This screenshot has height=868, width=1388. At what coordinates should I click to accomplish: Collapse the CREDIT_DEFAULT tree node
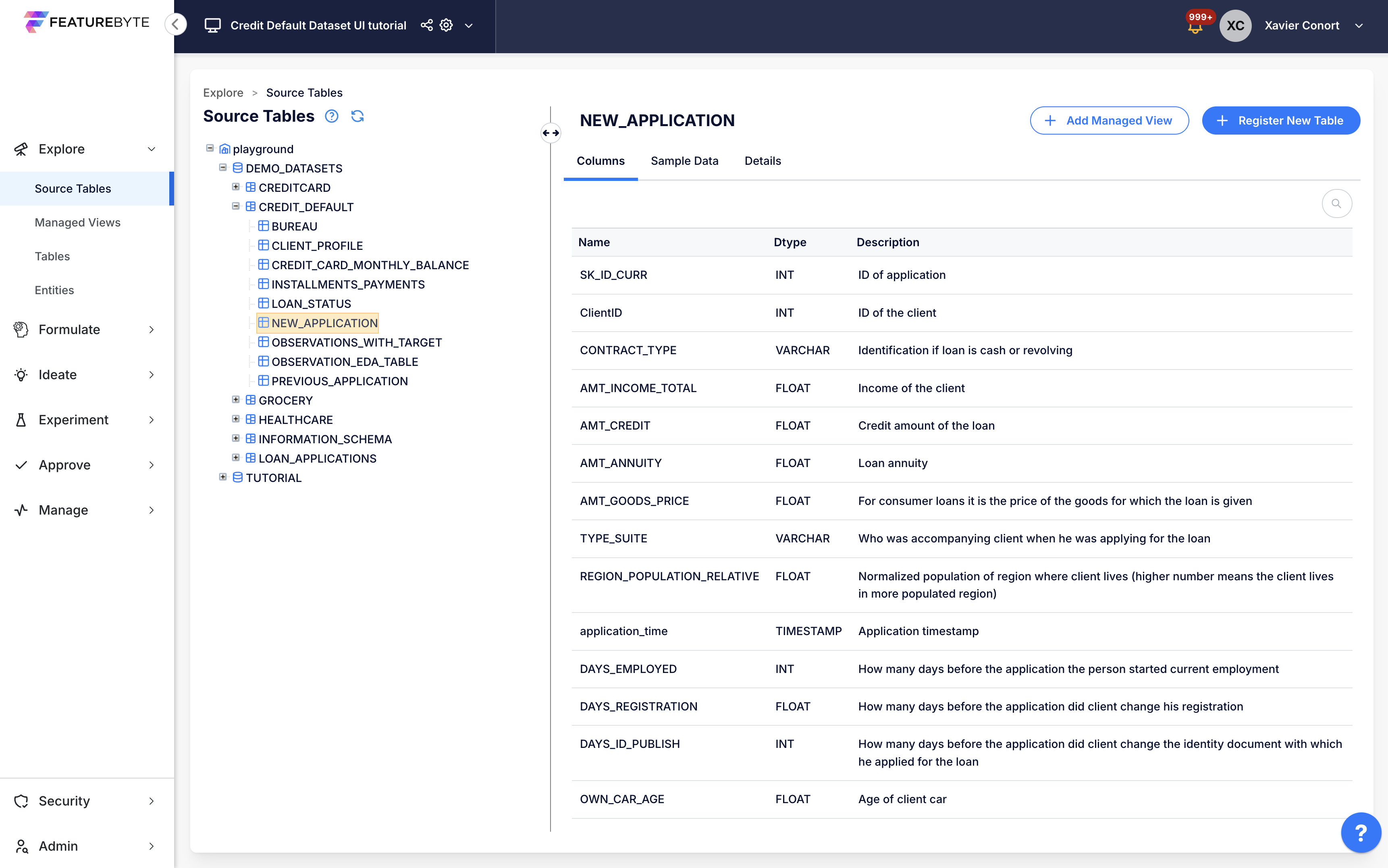click(235, 206)
